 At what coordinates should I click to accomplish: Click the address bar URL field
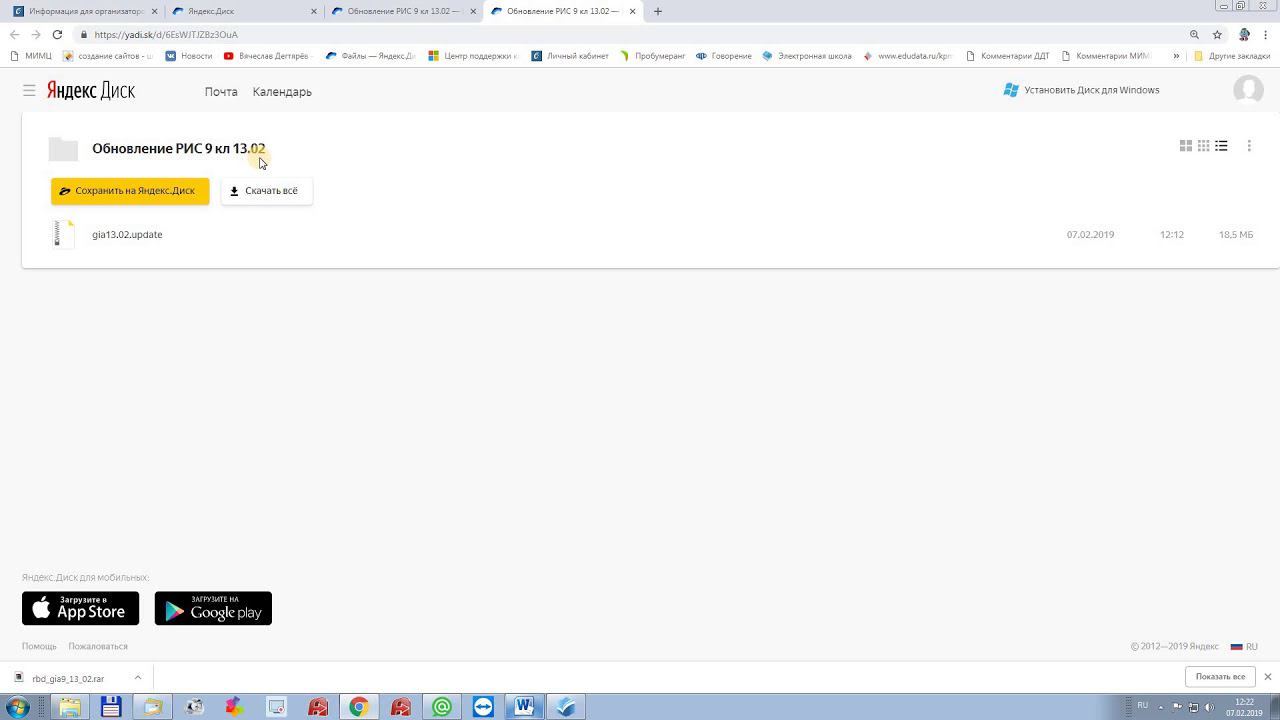(x=630, y=34)
